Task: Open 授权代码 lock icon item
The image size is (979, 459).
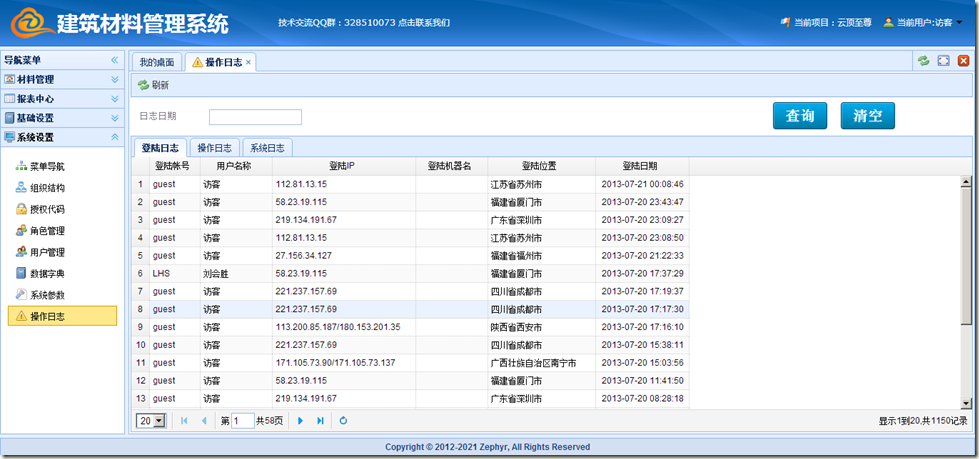Action: [x=21, y=210]
